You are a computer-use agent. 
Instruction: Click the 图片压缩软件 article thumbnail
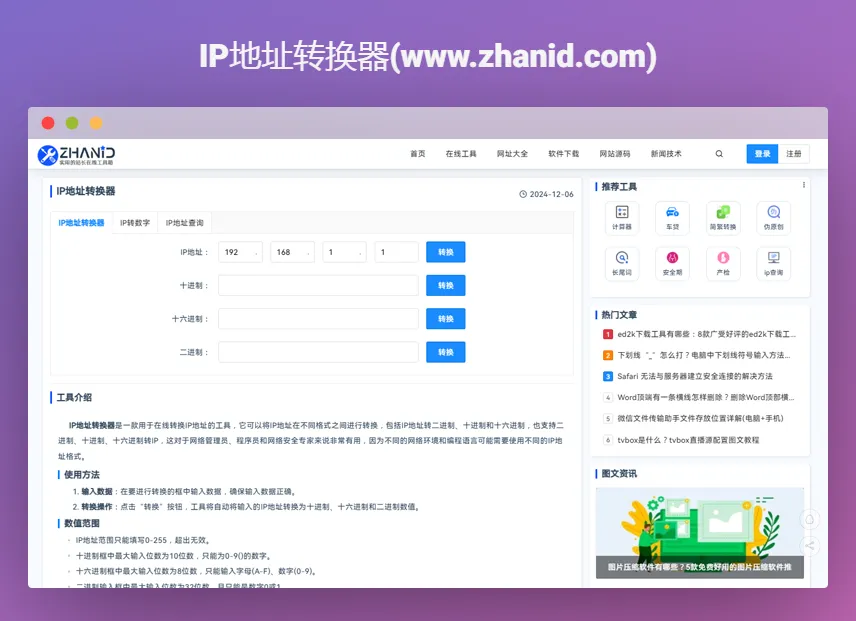pyautogui.click(x=700, y=528)
